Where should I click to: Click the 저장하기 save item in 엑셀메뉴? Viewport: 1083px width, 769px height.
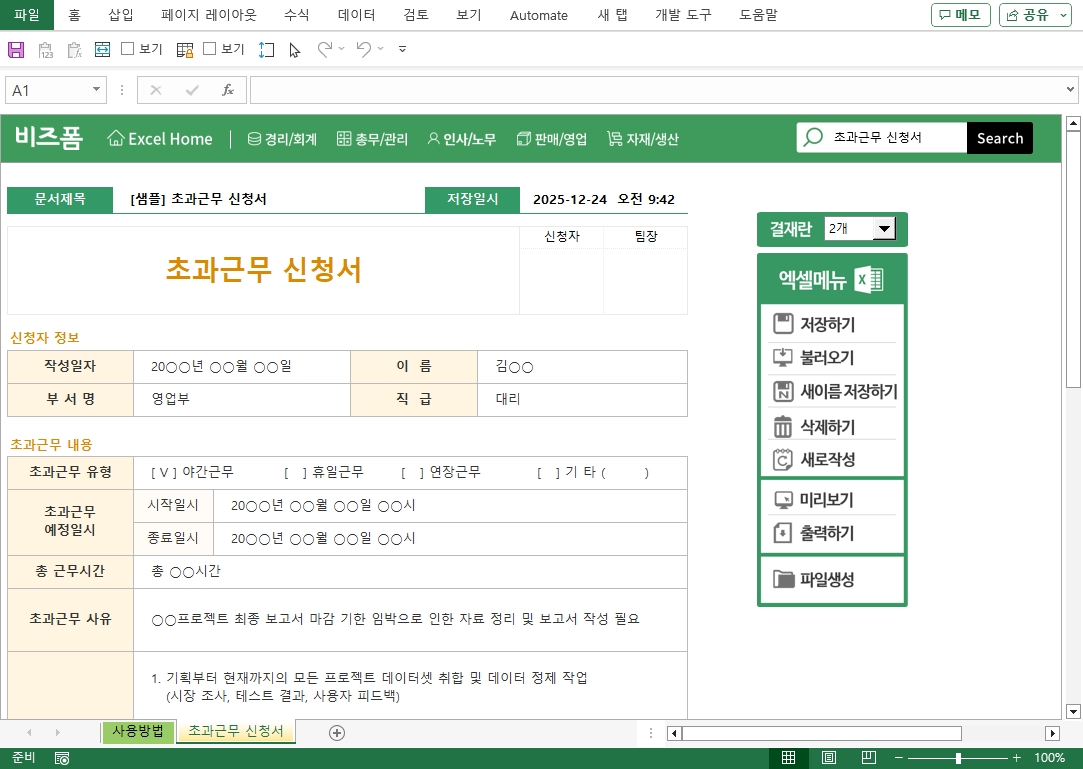pos(827,324)
